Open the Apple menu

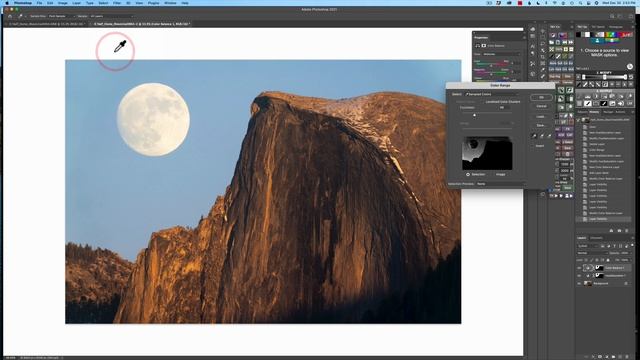click(x=7, y=3)
